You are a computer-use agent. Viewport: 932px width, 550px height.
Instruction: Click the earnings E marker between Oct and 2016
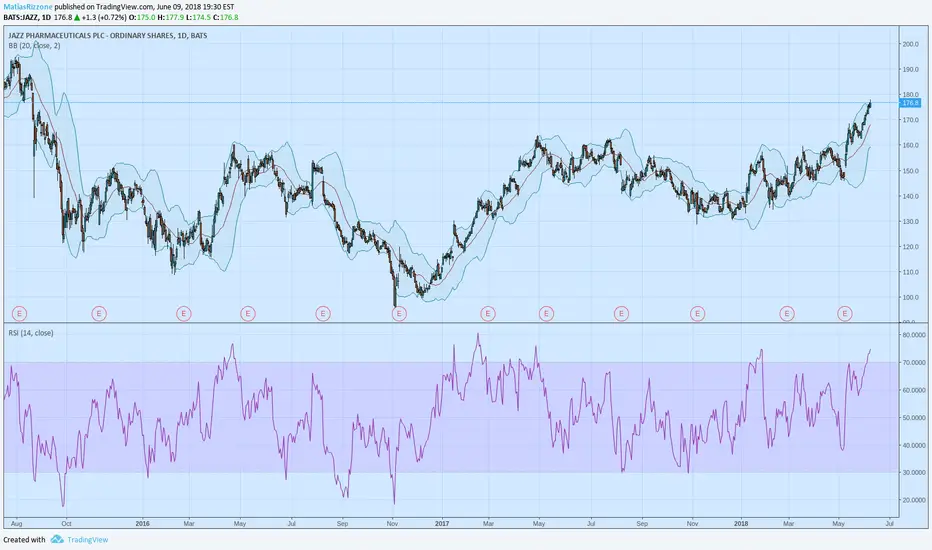pos(99,313)
